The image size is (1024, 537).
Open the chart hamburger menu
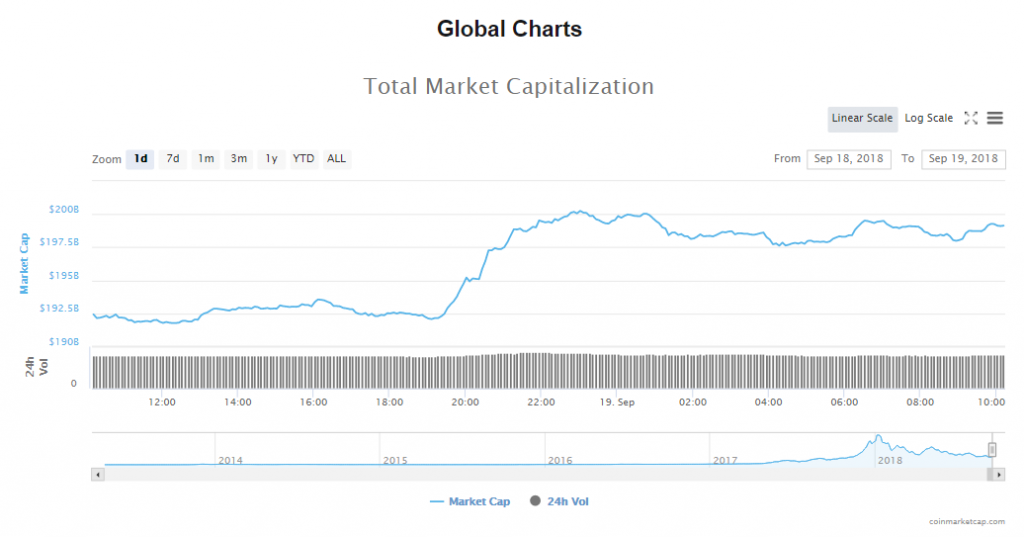point(995,118)
